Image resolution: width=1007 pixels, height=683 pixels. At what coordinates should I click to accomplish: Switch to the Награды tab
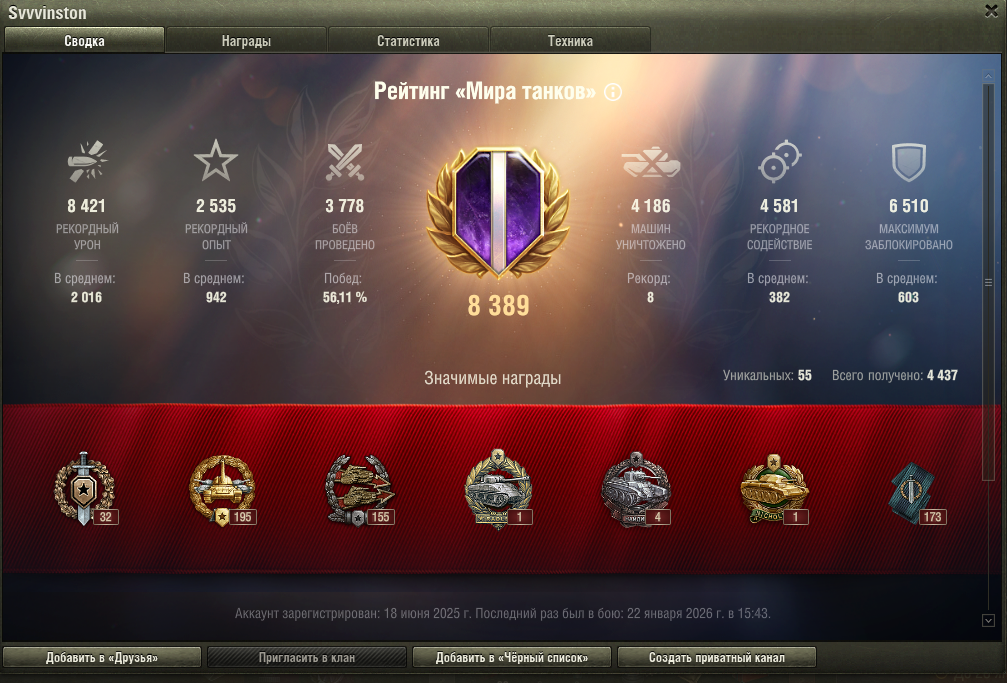coord(246,40)
